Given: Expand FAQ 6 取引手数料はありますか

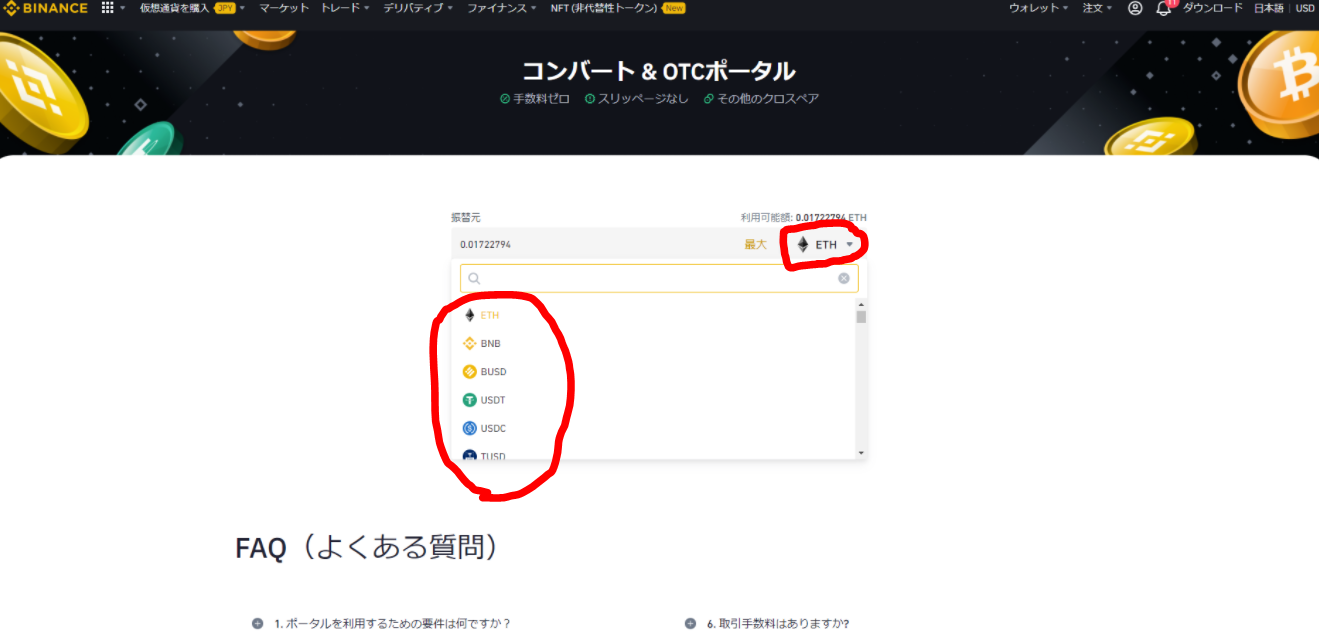Looking at the screenshot, I should pyautogui.click(x=767, y=623).
